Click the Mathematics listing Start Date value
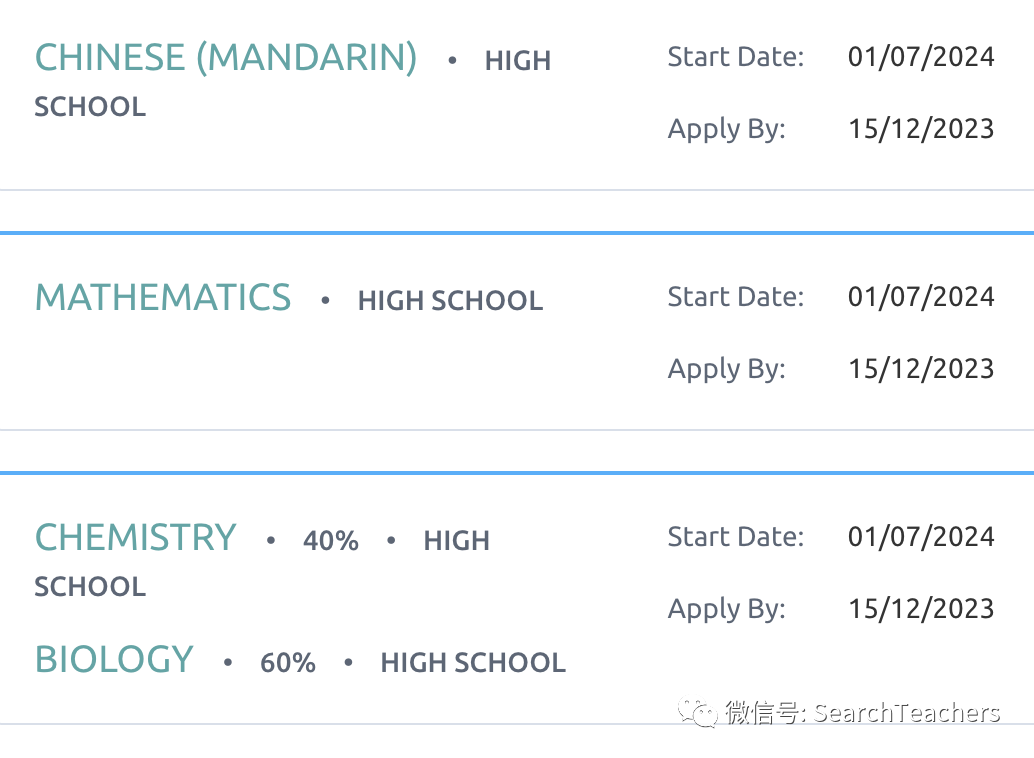The height and width of the screenshot is (758, 1034). tap(921, 298)
